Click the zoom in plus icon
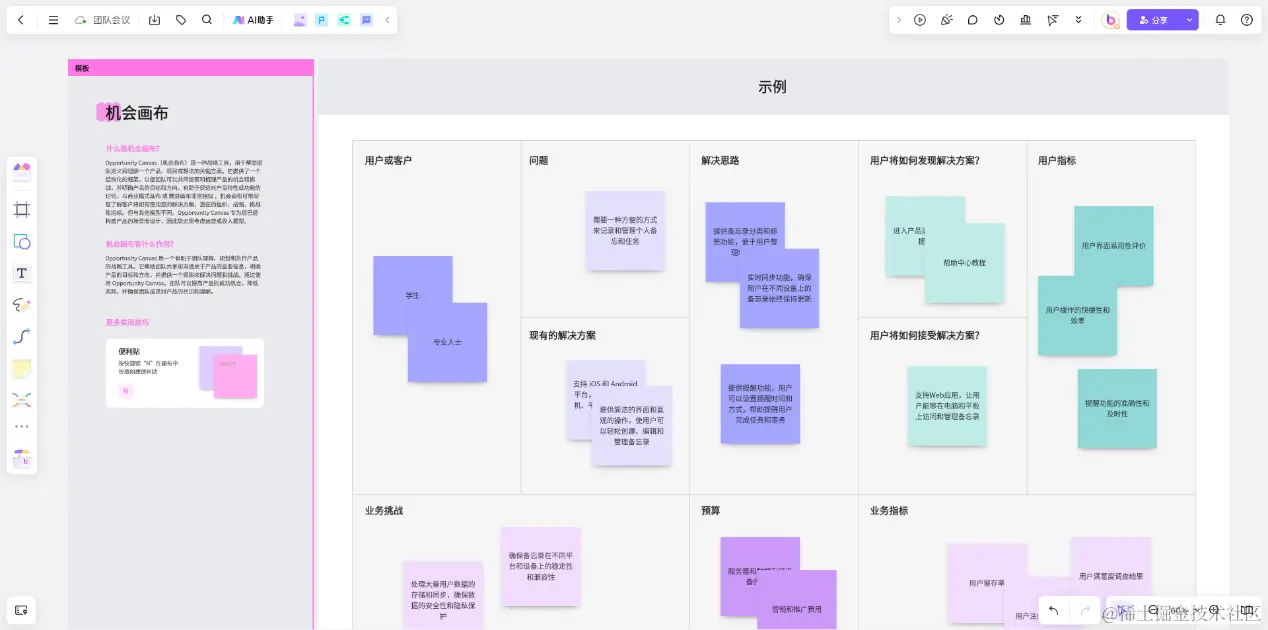The width and height of the screenshot is (1268, 630). tap(1214, 610)
